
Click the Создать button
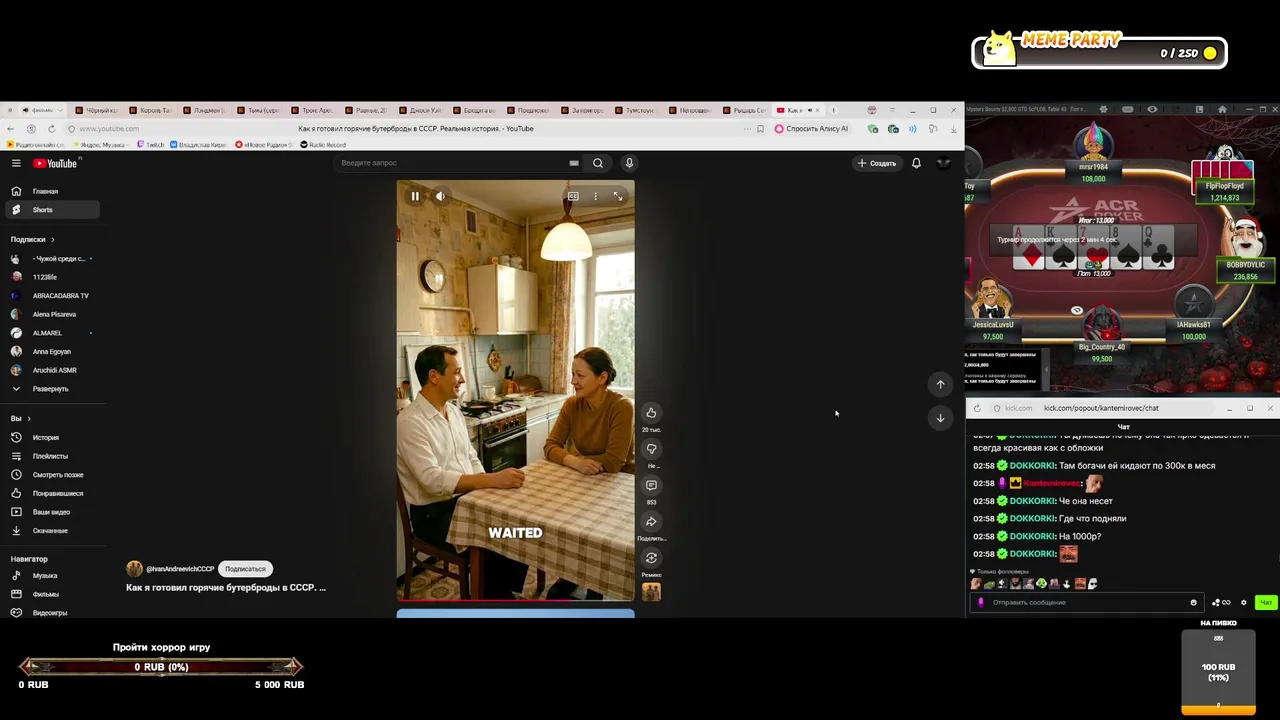click(x=877, y=163)
